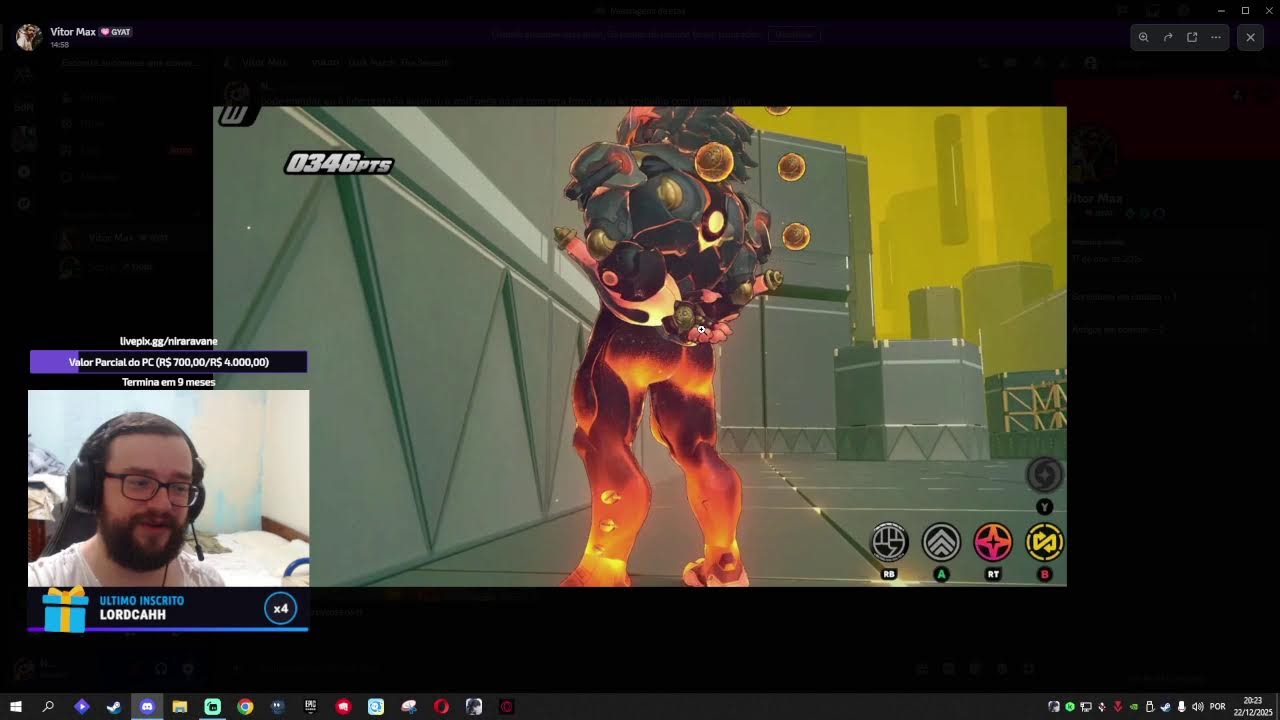1280x720 pixels.
Task: Open the Opera GX icon in the taskbar
Action: 506,707
